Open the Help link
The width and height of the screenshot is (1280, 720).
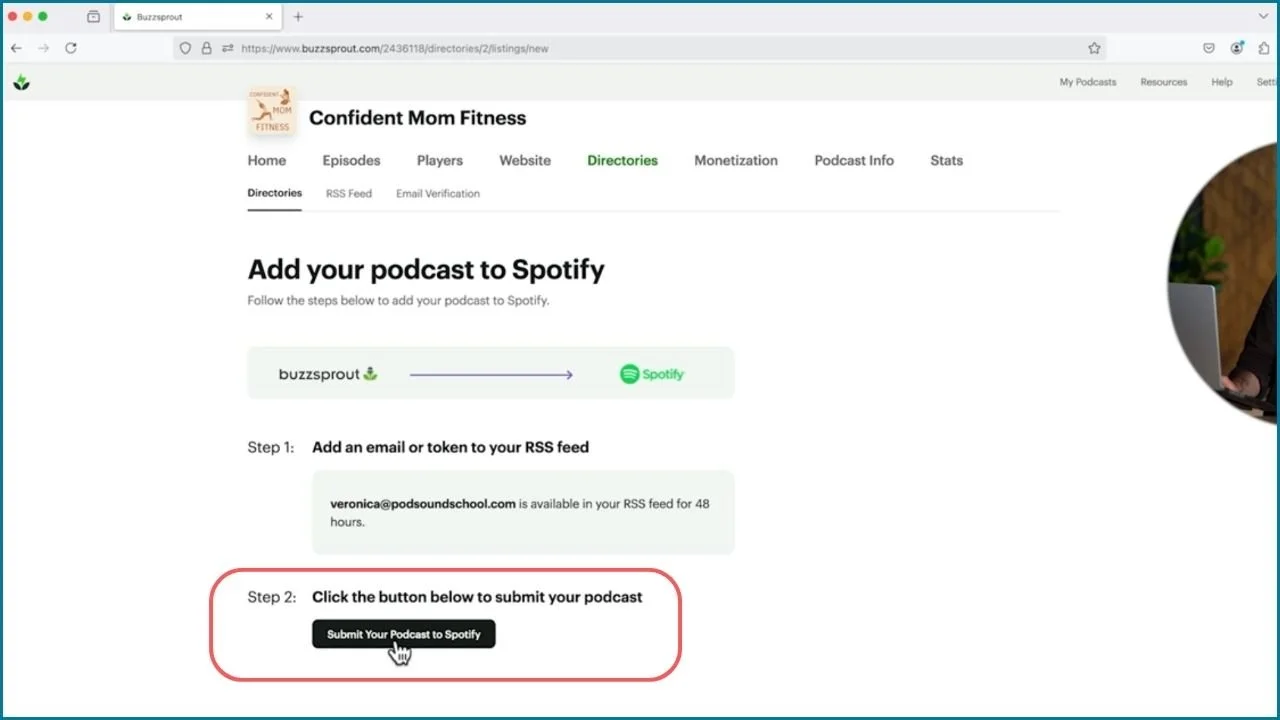(x=1222, y=82)
